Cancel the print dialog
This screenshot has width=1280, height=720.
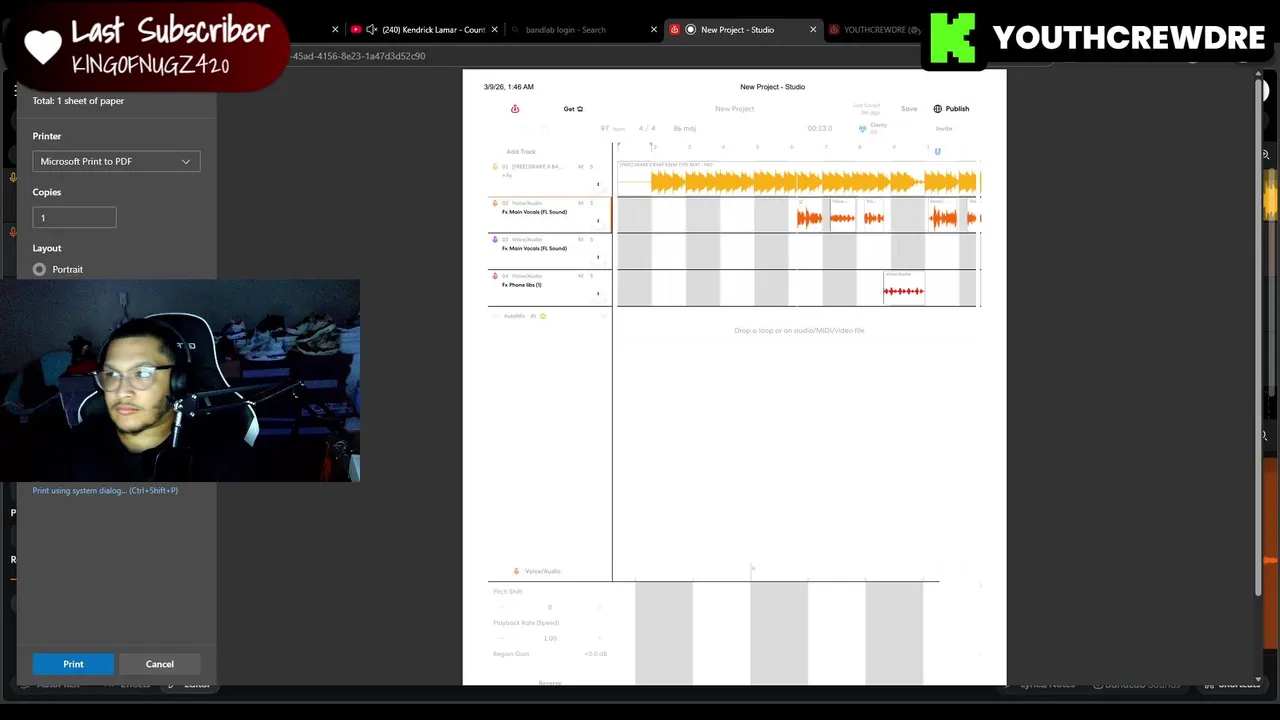click(160, 664)
